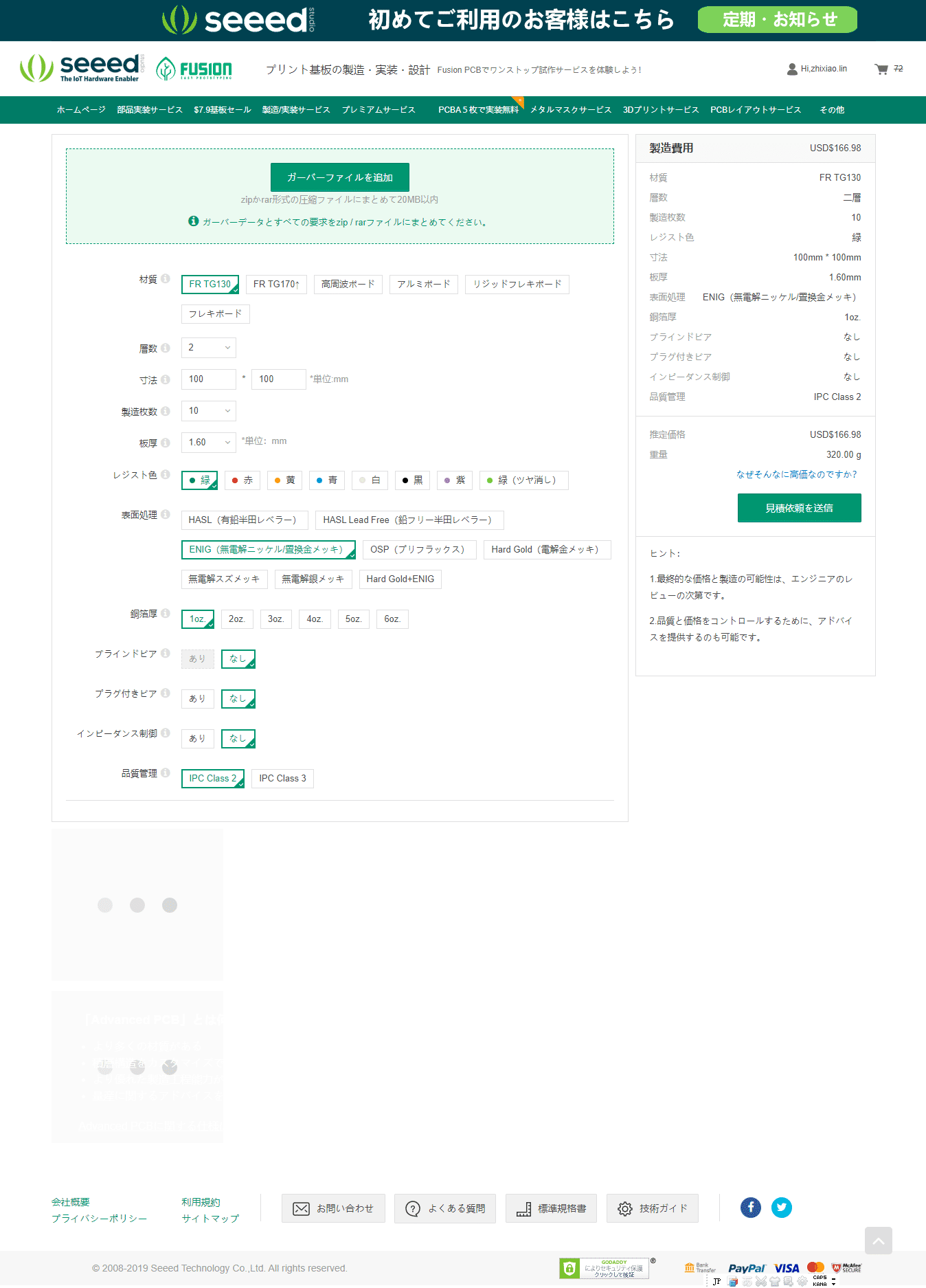The width and height of the screenshot is (926, 1288).
Task: Select Hard Gold+ENIG surface finish
Action: pos(400,579)
